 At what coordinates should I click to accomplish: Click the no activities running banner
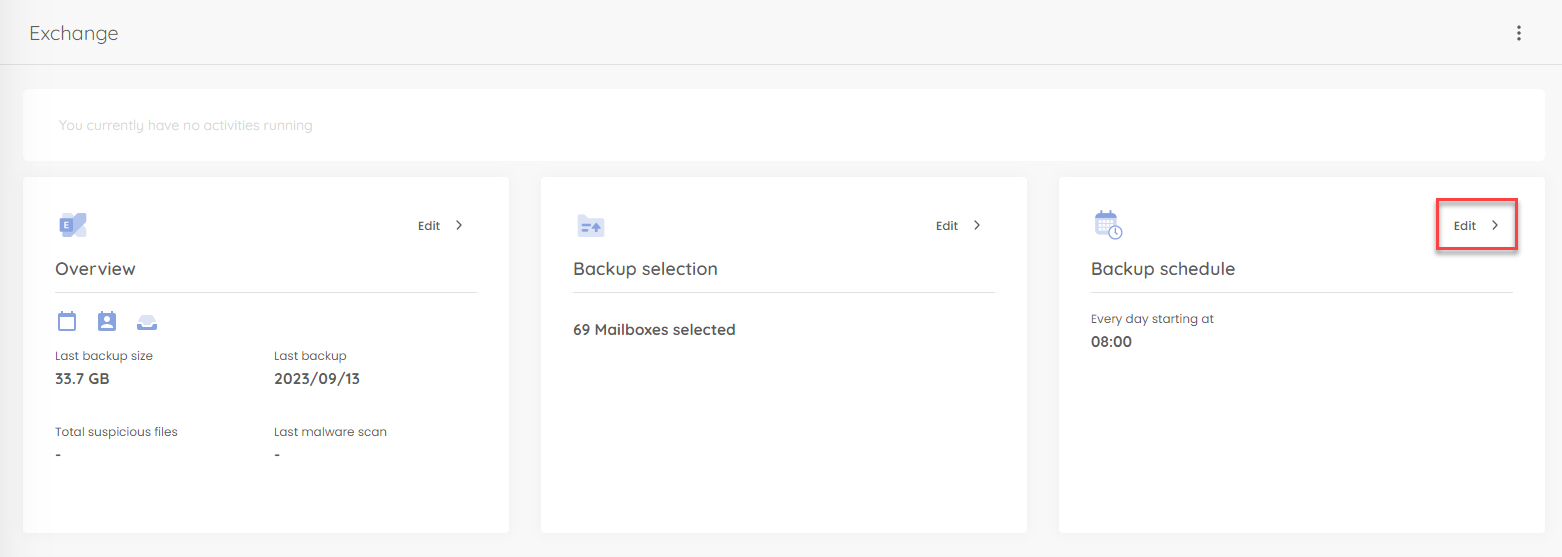click(784, 125)
